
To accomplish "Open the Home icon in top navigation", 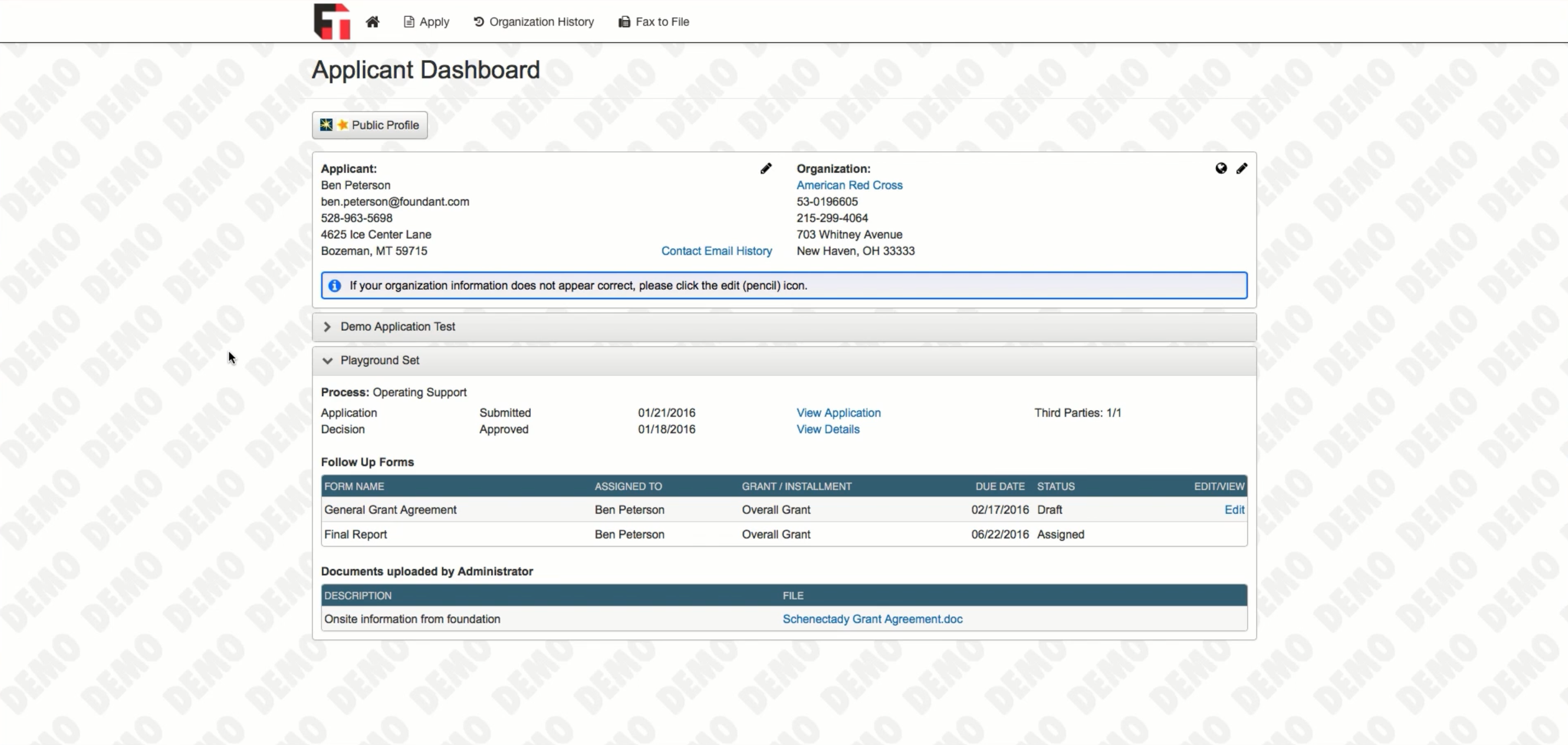I will (x=372, y=21).
